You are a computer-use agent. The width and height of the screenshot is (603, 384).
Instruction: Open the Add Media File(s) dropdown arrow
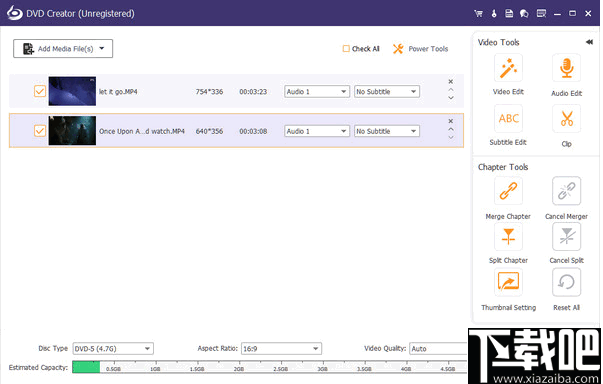click(x=102, y=48)
